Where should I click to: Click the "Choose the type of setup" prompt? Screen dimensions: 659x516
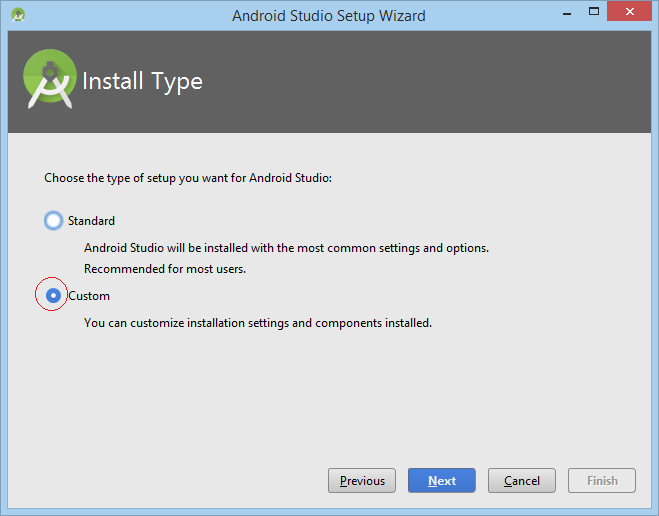click(188, 178)
